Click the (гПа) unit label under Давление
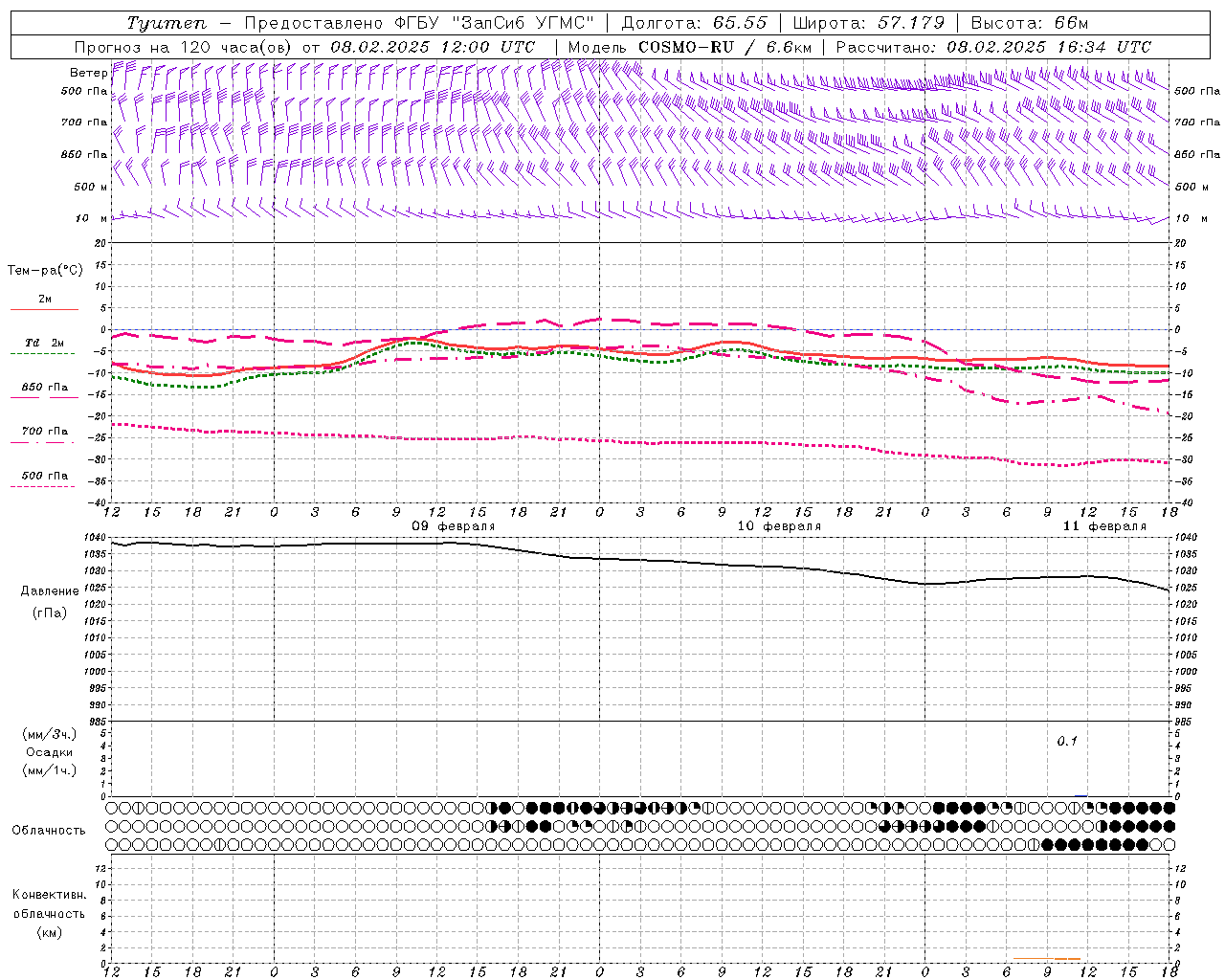This screenshot has height=980, width=1225. 50,612
